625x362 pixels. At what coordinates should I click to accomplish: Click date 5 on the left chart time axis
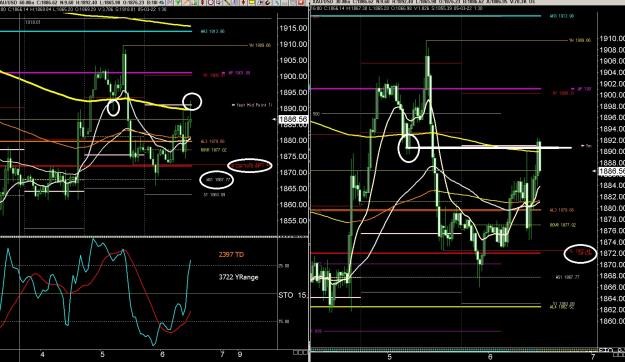102,354
